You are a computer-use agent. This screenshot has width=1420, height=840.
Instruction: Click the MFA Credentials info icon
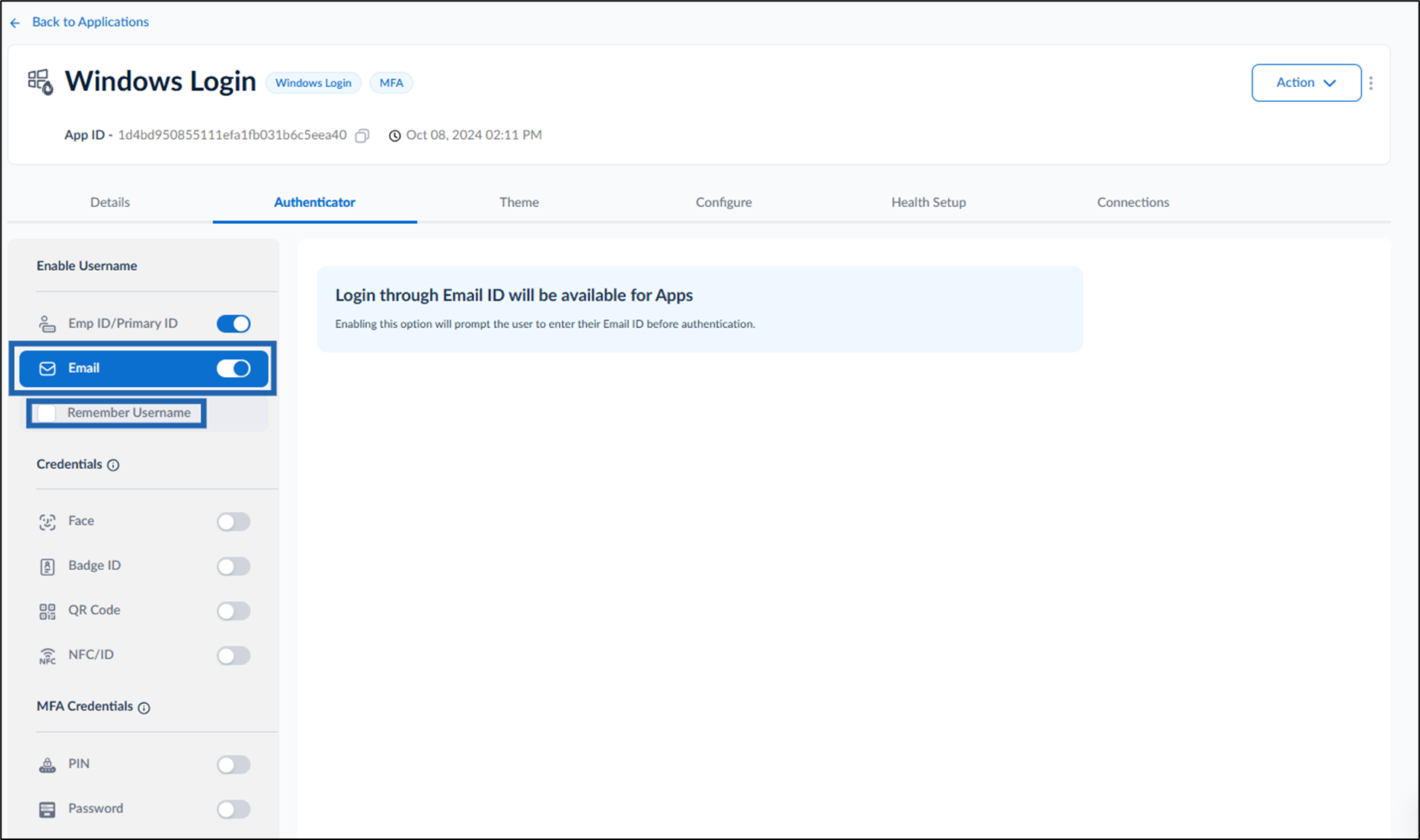point(144,708)
